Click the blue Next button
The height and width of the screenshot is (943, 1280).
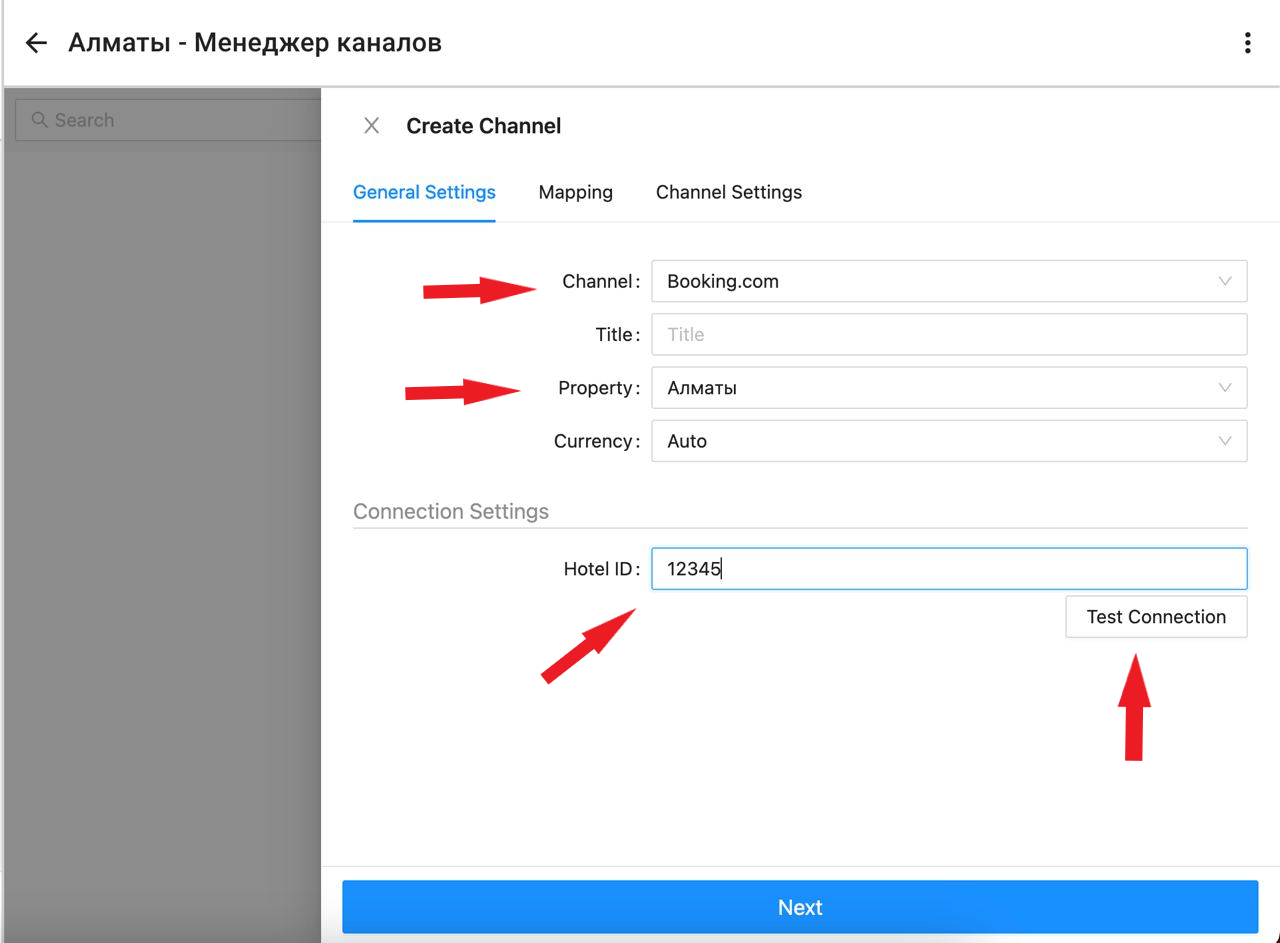pos(800,907)
